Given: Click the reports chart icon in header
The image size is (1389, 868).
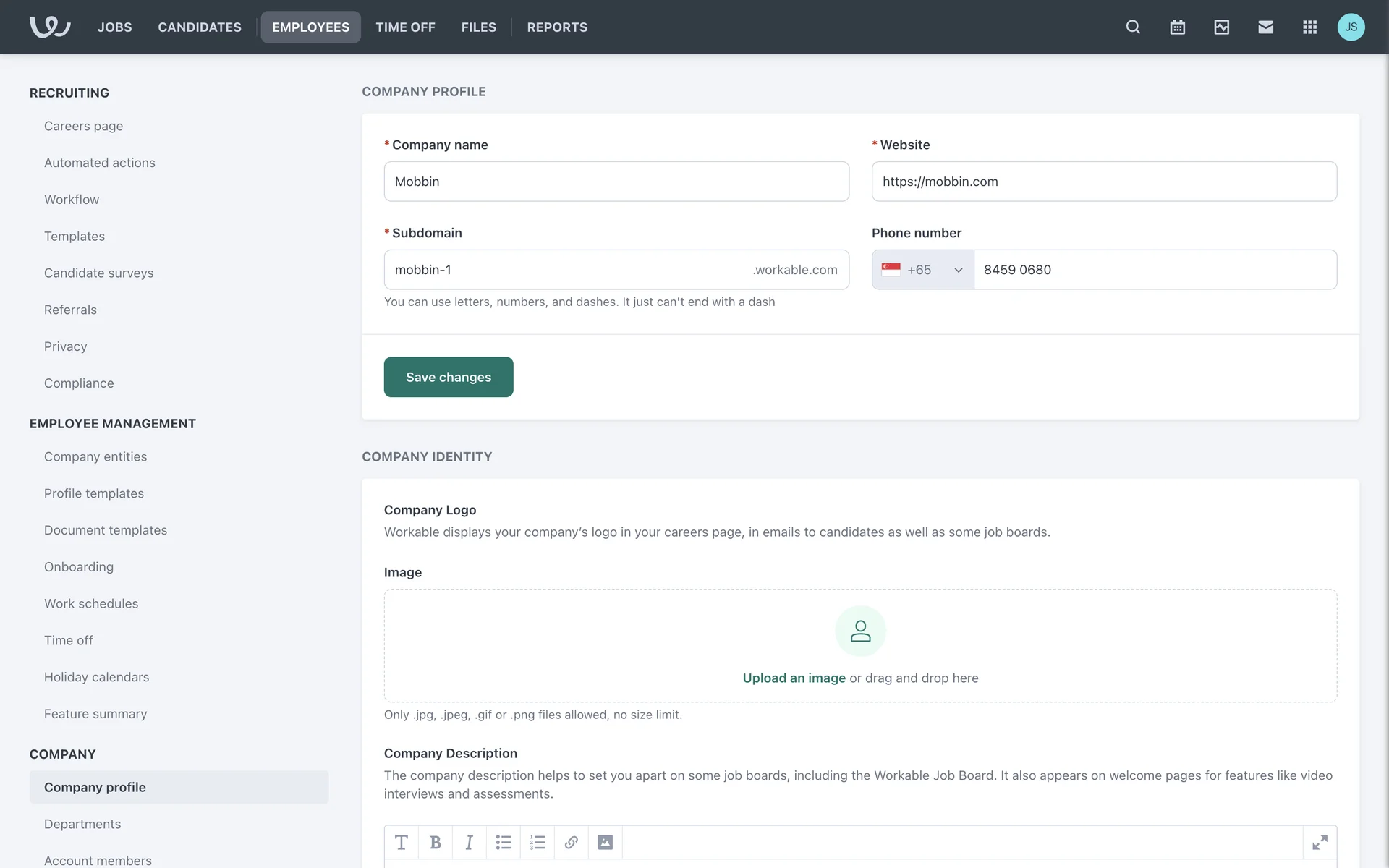Looking at the screenshot, I should [x=1221, y=27].
